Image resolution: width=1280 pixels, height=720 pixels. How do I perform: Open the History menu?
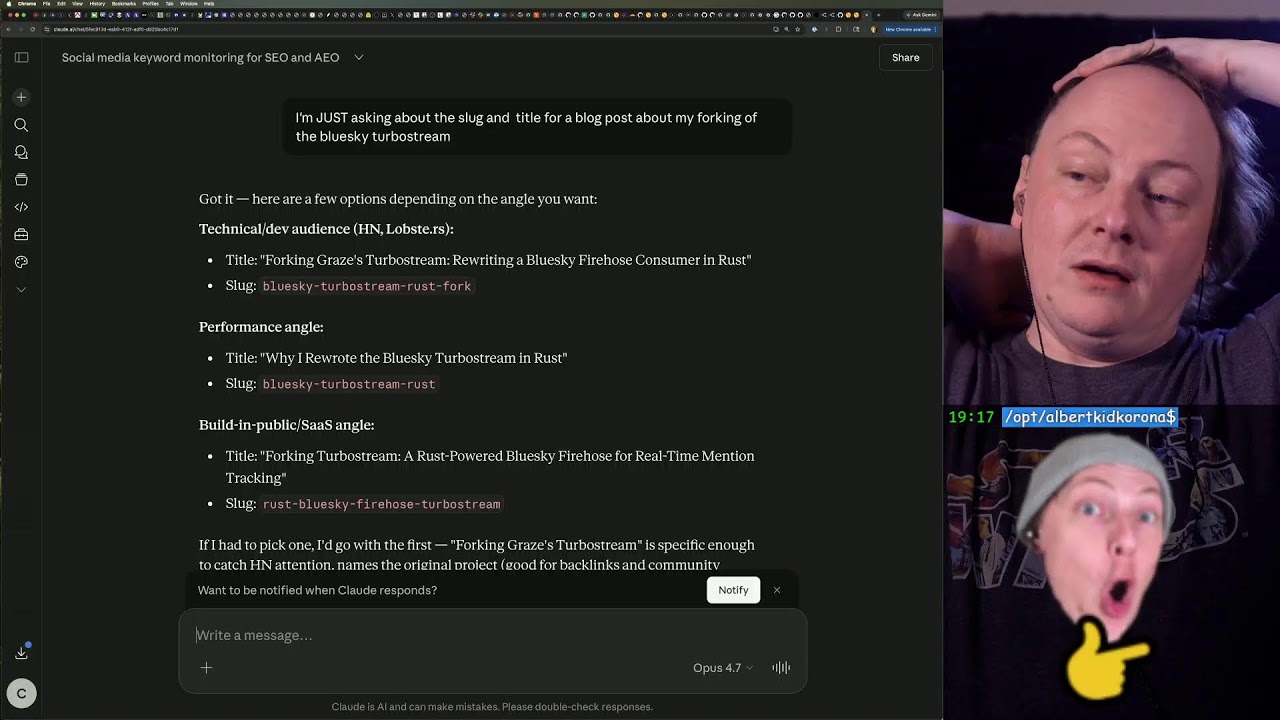[97, 4]
